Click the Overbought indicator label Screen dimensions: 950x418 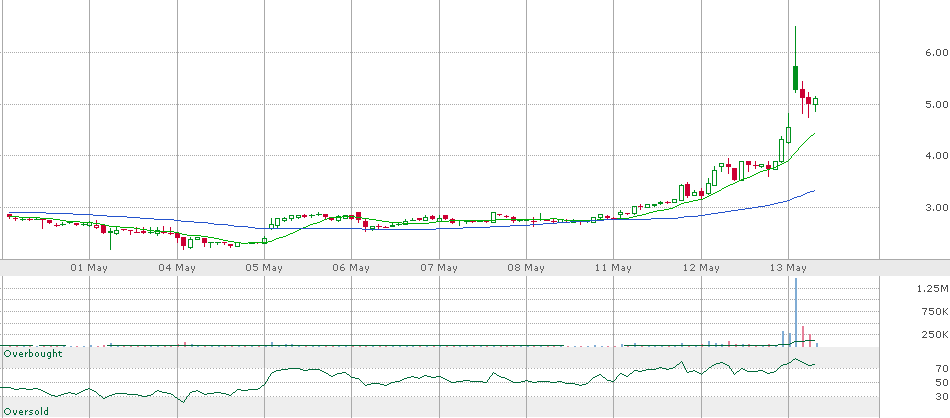click(x=33, y=353)
